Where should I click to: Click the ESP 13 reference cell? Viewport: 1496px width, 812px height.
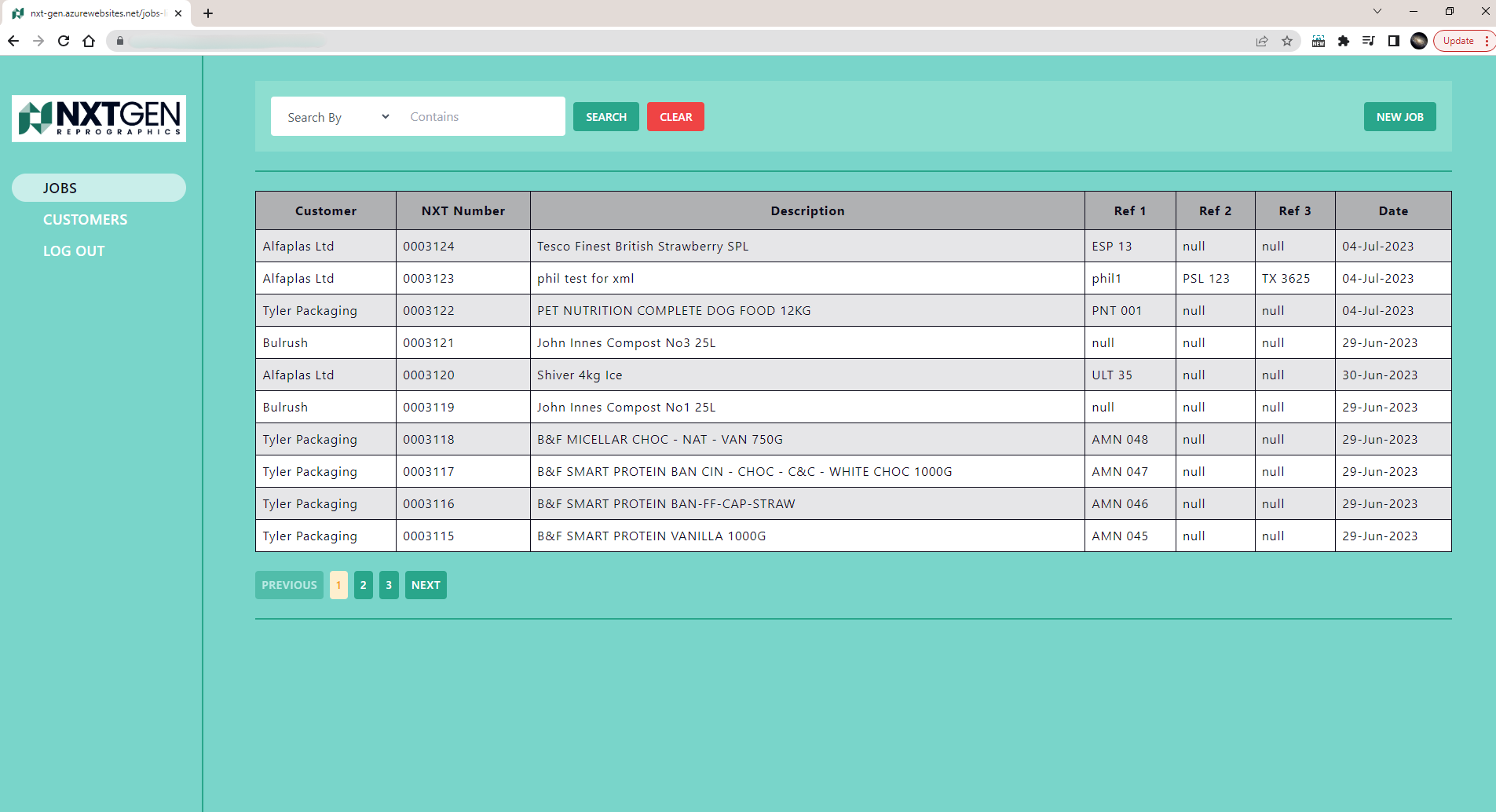tap(1130, 247)
